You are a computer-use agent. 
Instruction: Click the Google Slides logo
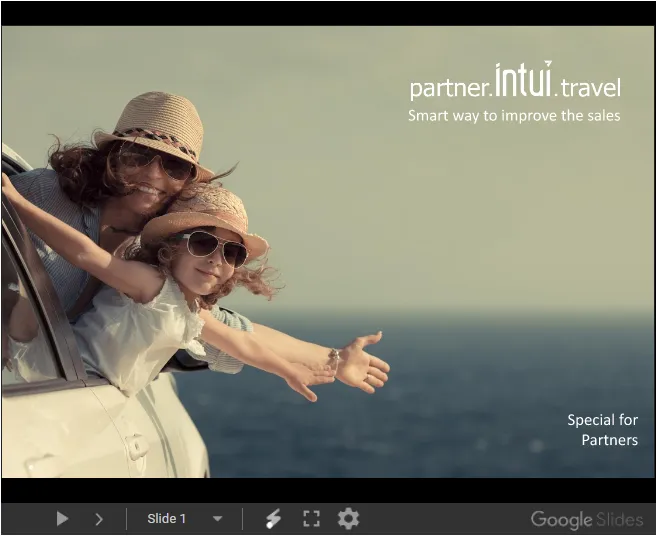point(586,519)
